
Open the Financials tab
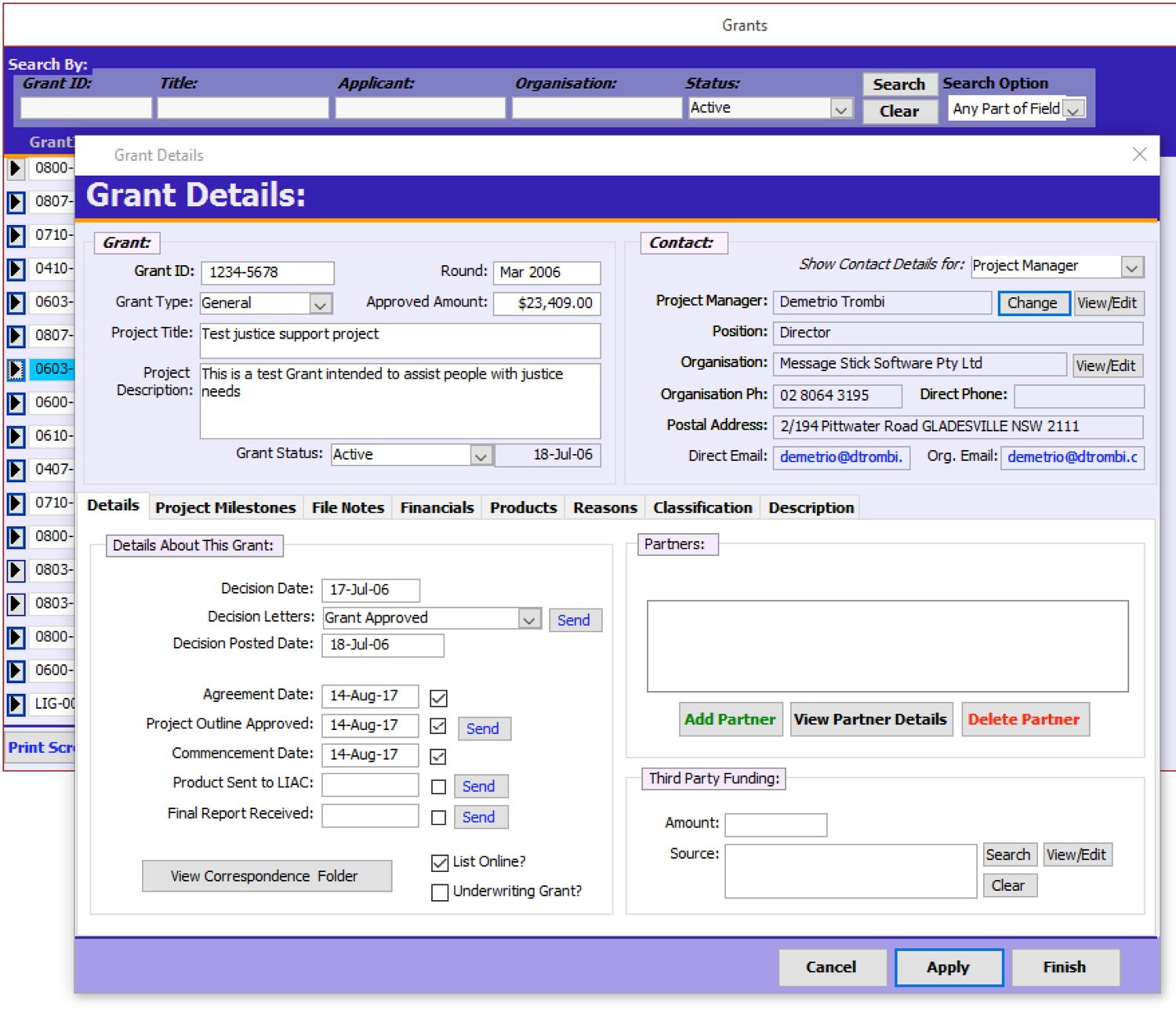click(437, 507)
